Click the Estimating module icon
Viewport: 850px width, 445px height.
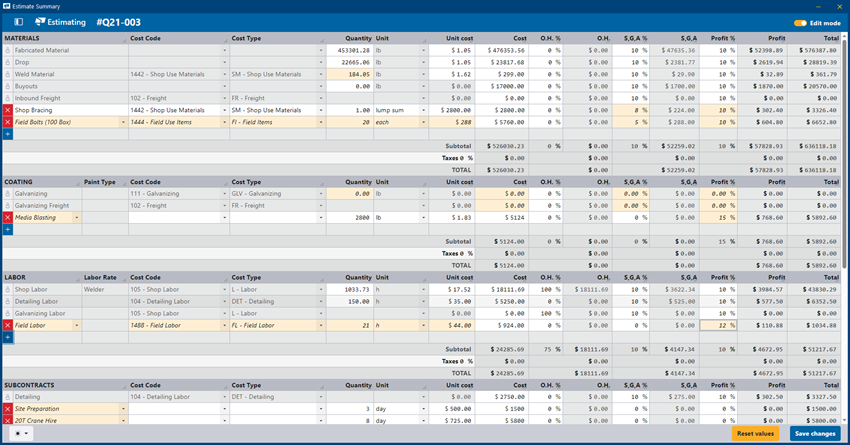tap(41, 22)
